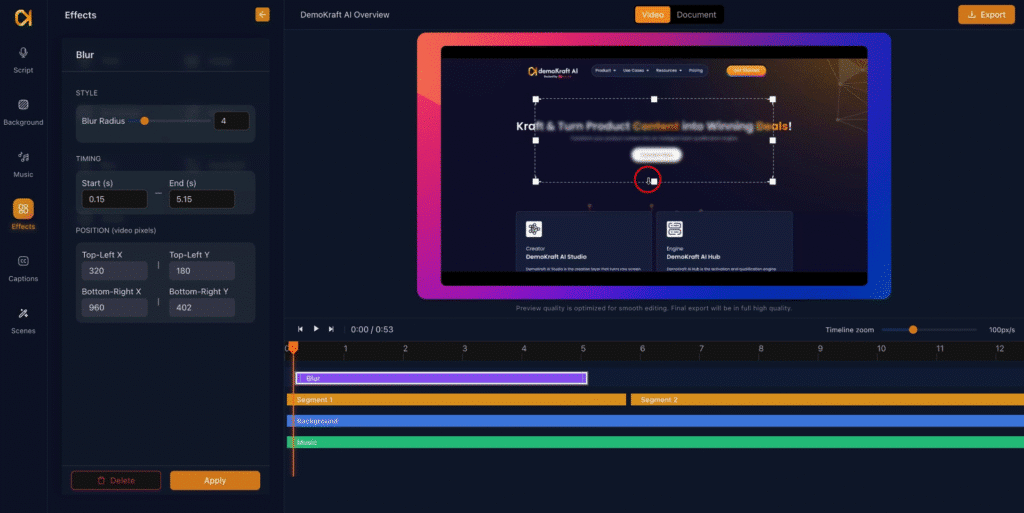Click the orange back arrow in Effects header

(x=262, y=15)
